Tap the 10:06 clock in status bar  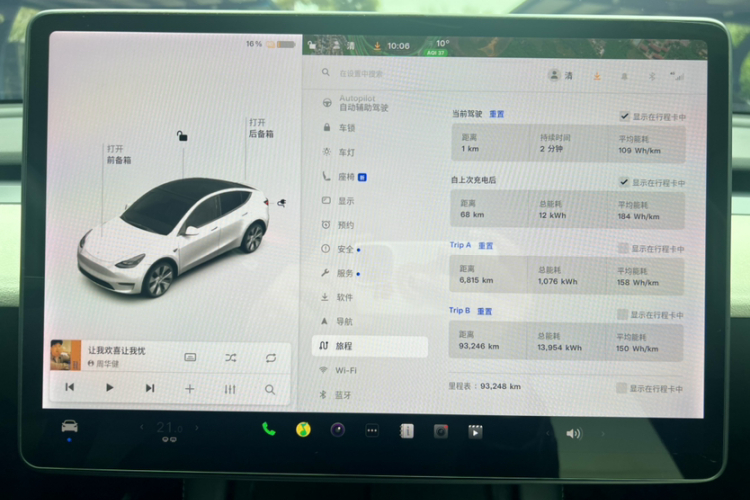tap(398, 46)
